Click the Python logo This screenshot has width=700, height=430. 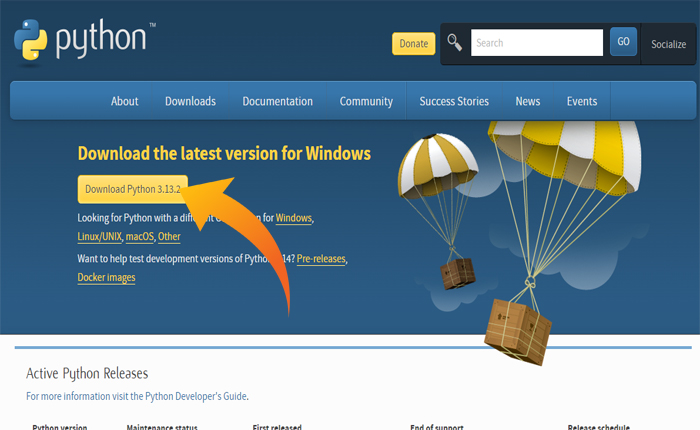80,39
